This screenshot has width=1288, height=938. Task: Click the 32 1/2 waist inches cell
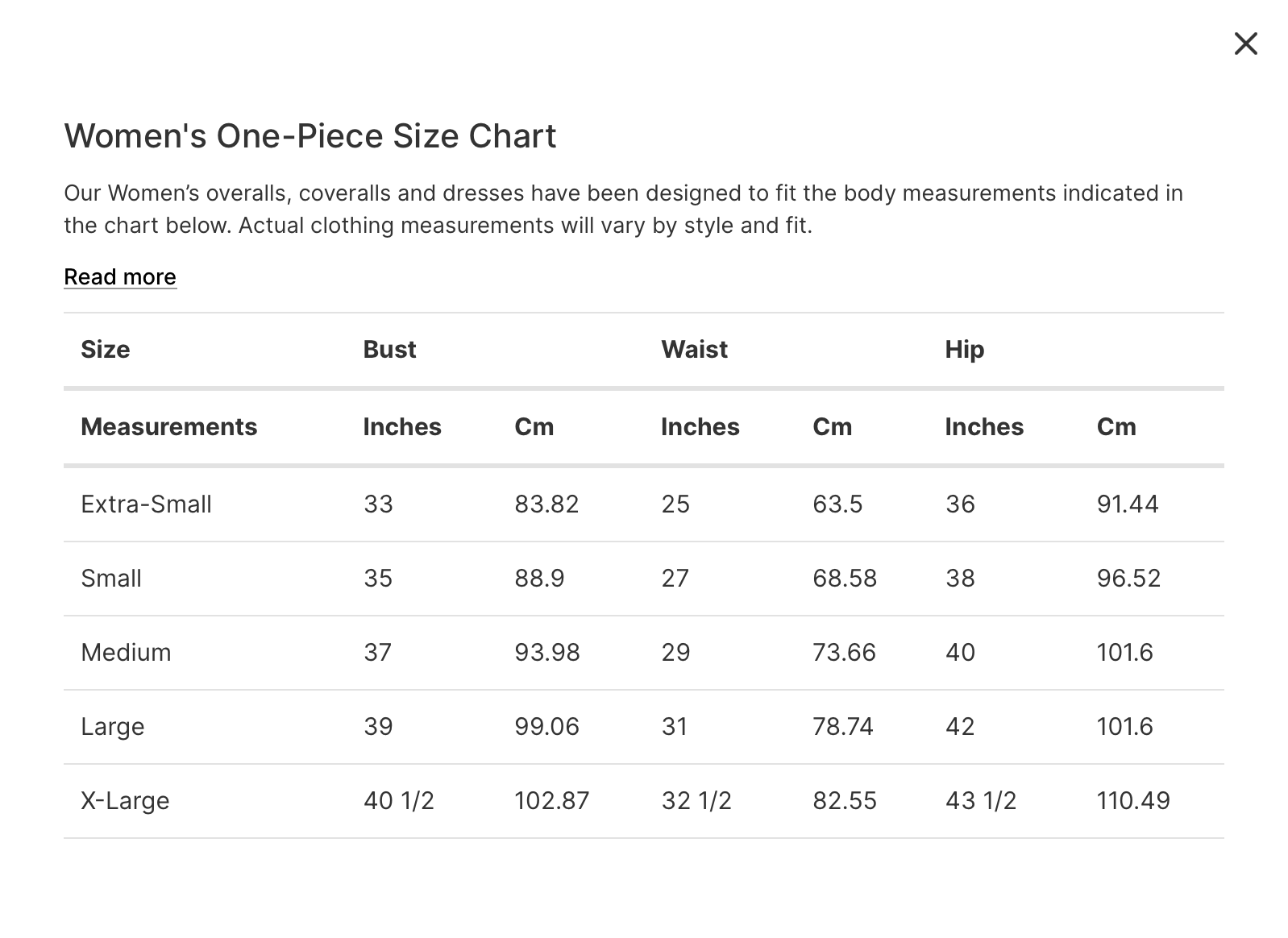696,801
